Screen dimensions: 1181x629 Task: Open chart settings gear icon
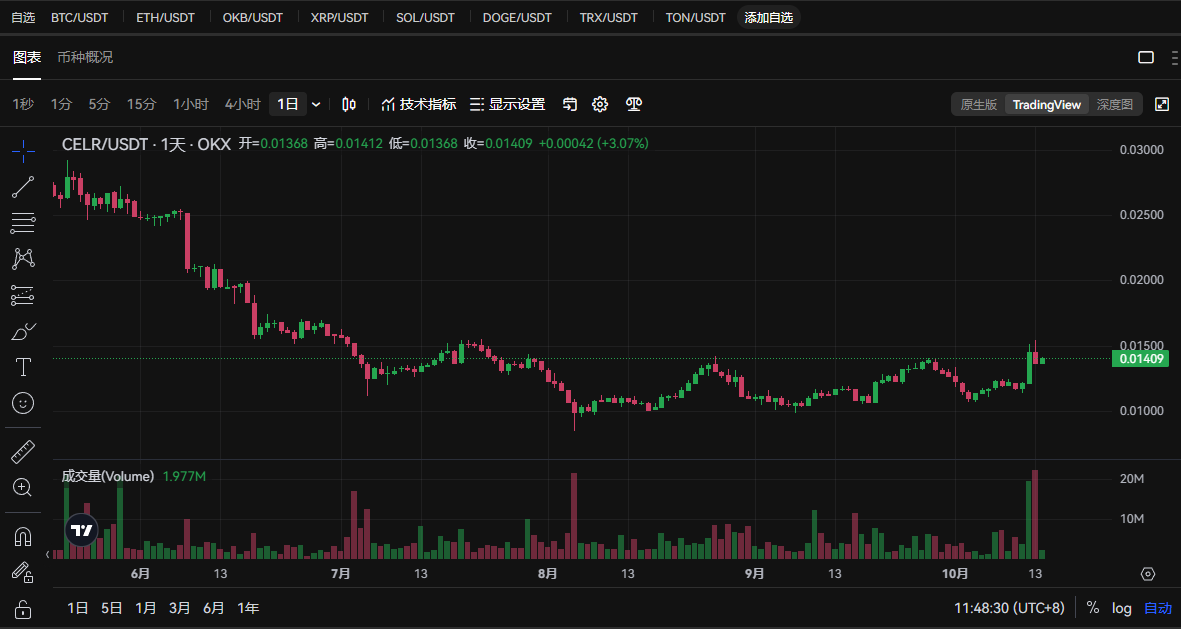pos(600,104)
